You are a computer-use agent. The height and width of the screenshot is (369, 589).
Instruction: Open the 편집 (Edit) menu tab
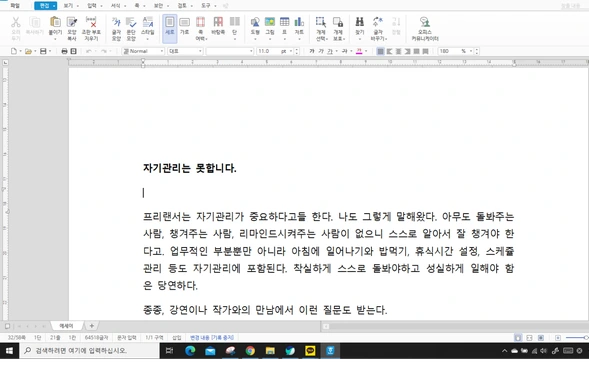[45, 6]
